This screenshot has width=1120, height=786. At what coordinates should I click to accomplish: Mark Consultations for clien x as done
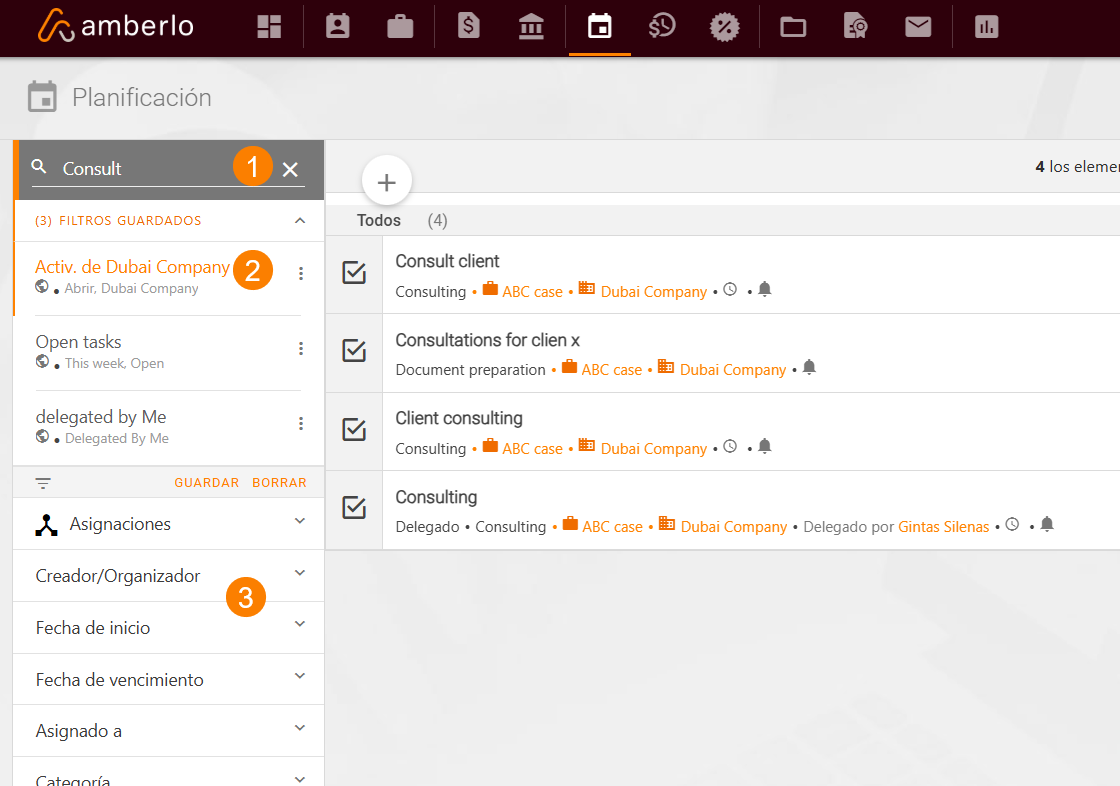pyautogui.click(x=354, y=351)
